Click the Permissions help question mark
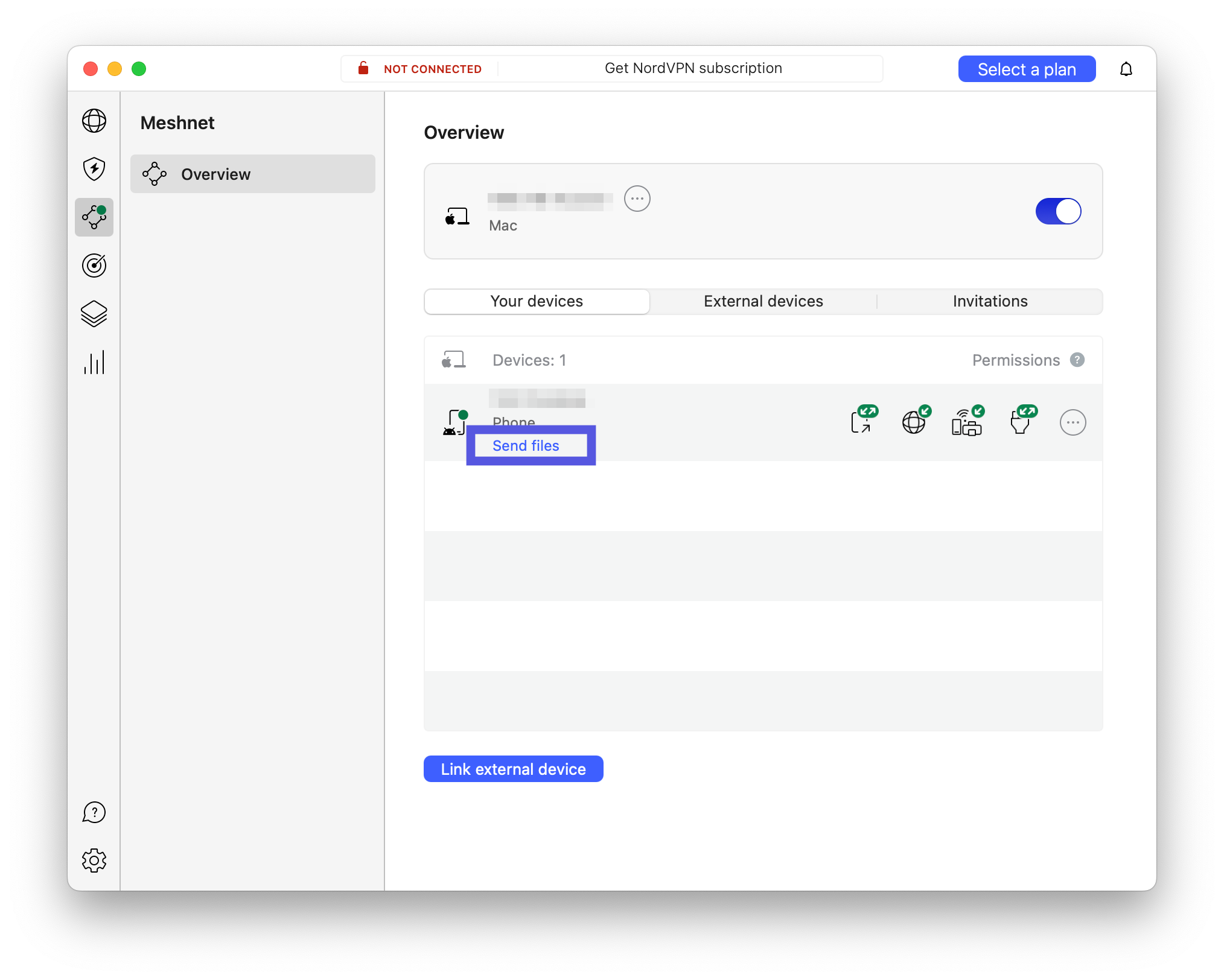Viewport: 1224px width, 980px height. pos(1077,360)
